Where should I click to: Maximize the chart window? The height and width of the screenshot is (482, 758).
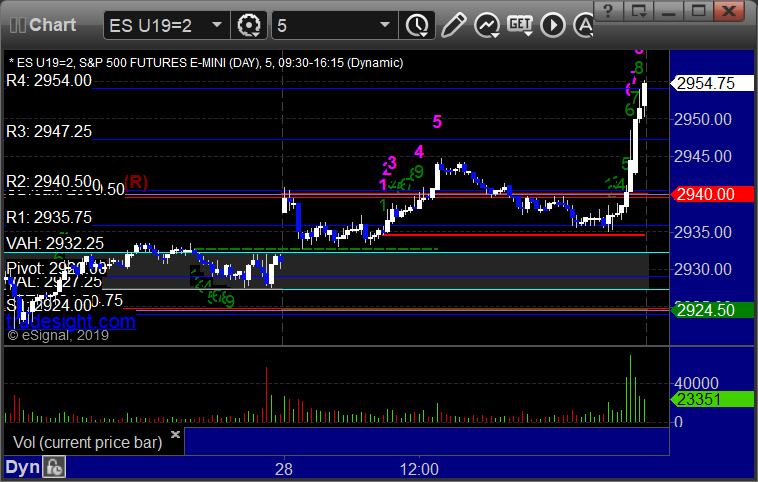pos(699,11)
